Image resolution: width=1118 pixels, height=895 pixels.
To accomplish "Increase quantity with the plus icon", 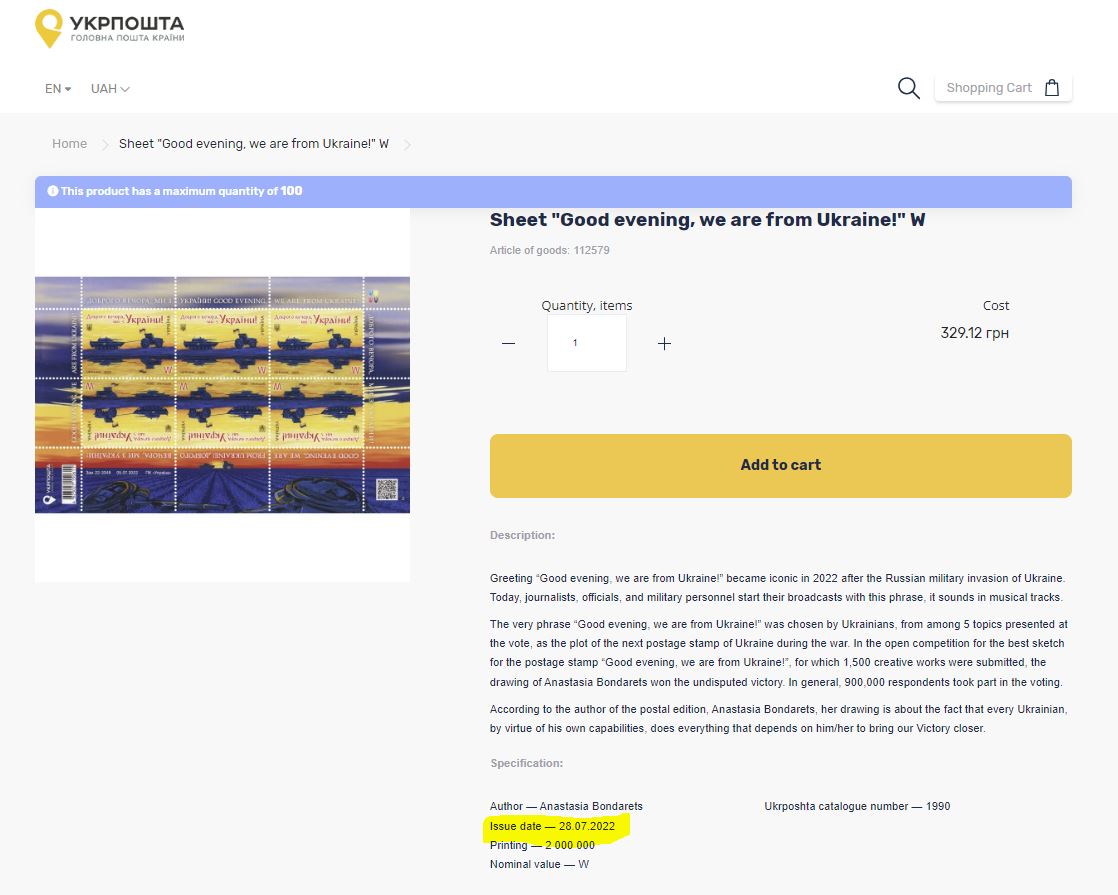I will point(665,344).
